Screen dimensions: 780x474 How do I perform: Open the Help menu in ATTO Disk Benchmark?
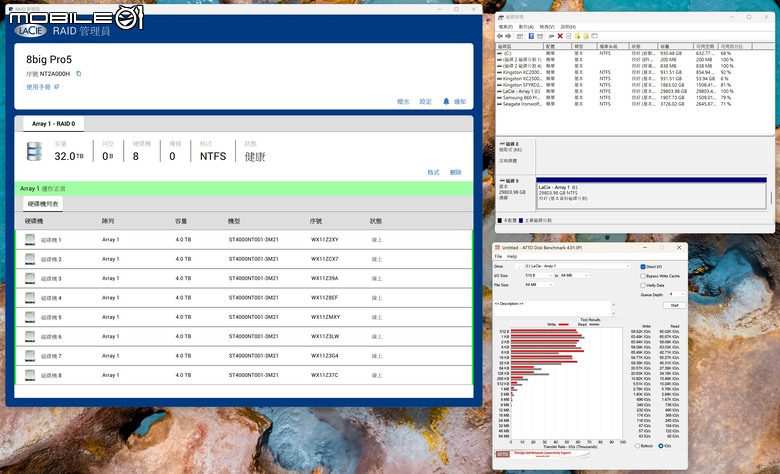pos(512,257)
